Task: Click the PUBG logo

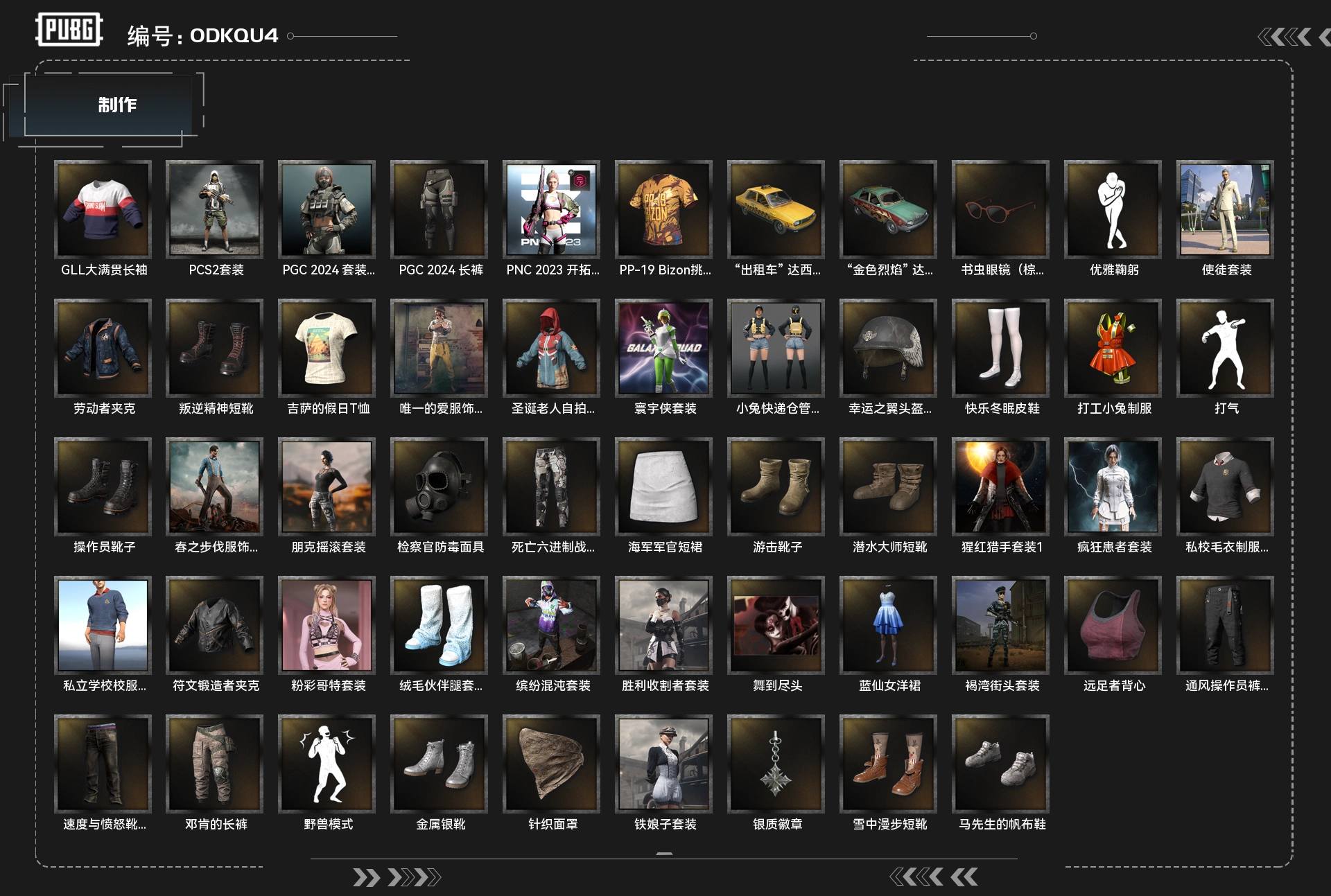Action: [69, 30]
